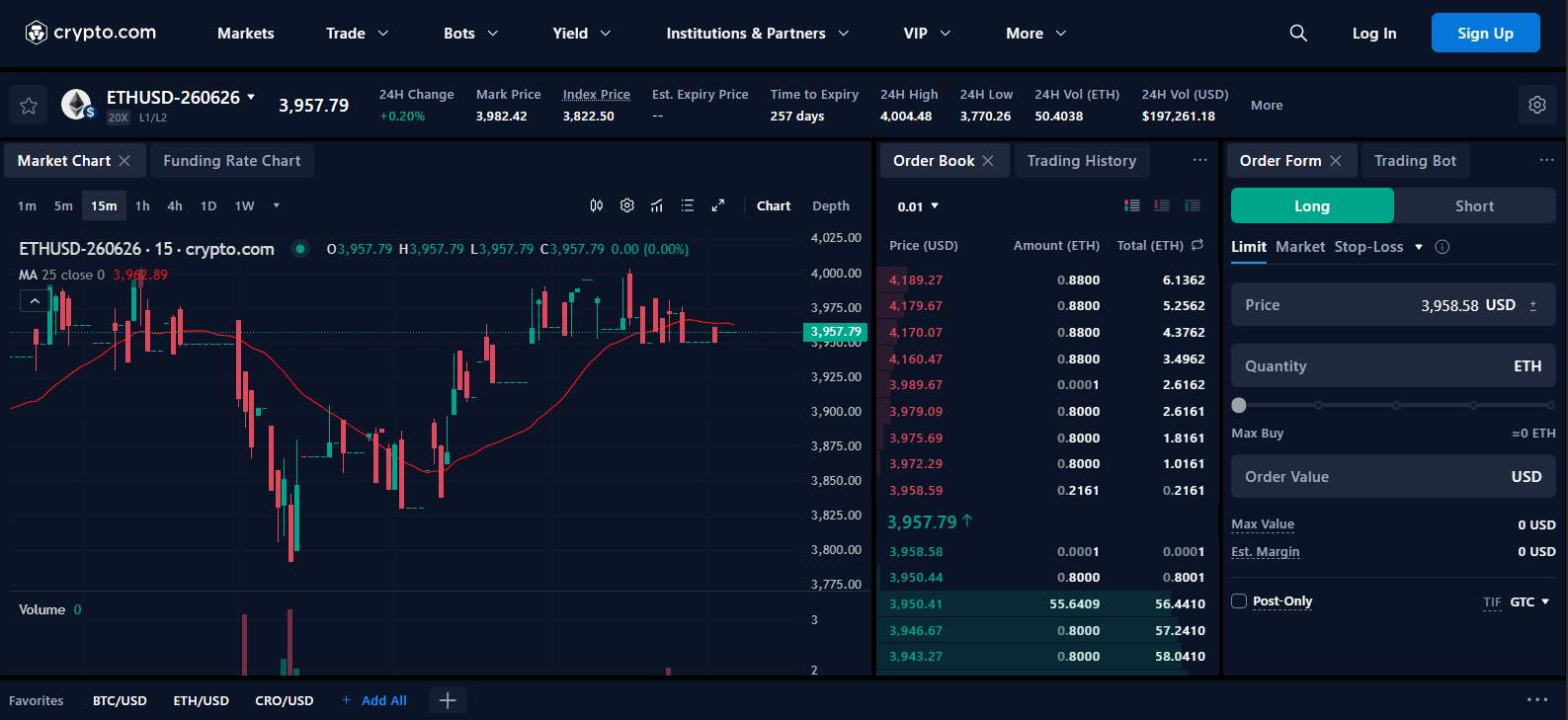Open the GTC time-in-force dropdown
This screenshot has width=1568, height=720.
coord(1530,601)
